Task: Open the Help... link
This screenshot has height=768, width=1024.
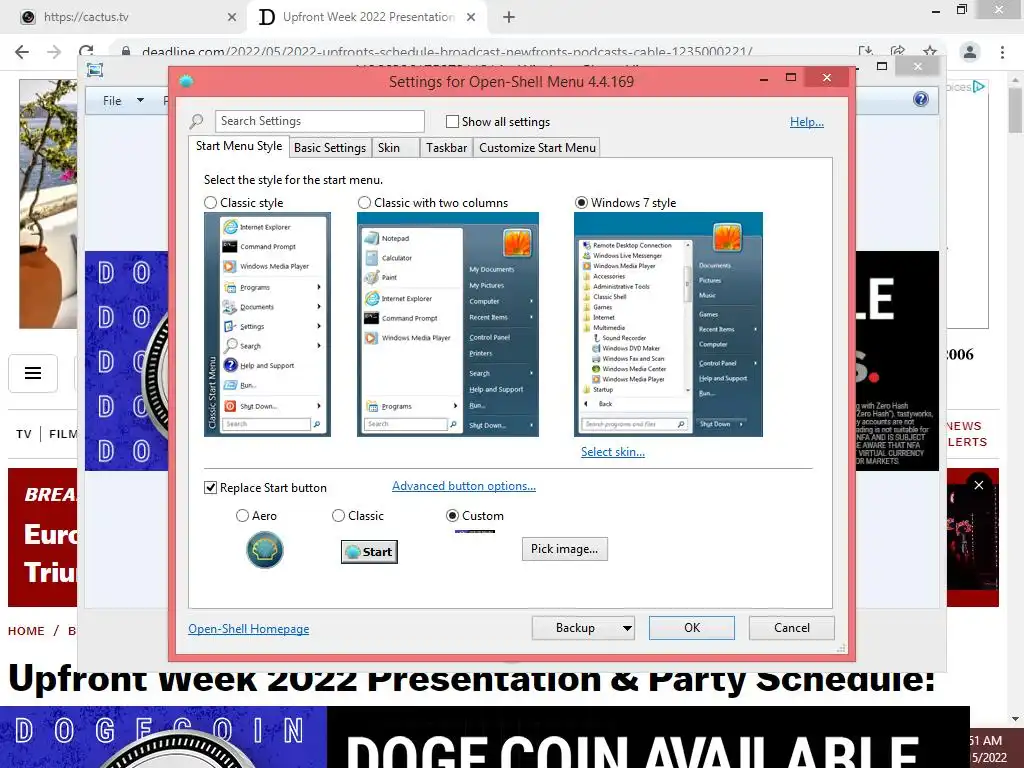Action: (807, 122)
